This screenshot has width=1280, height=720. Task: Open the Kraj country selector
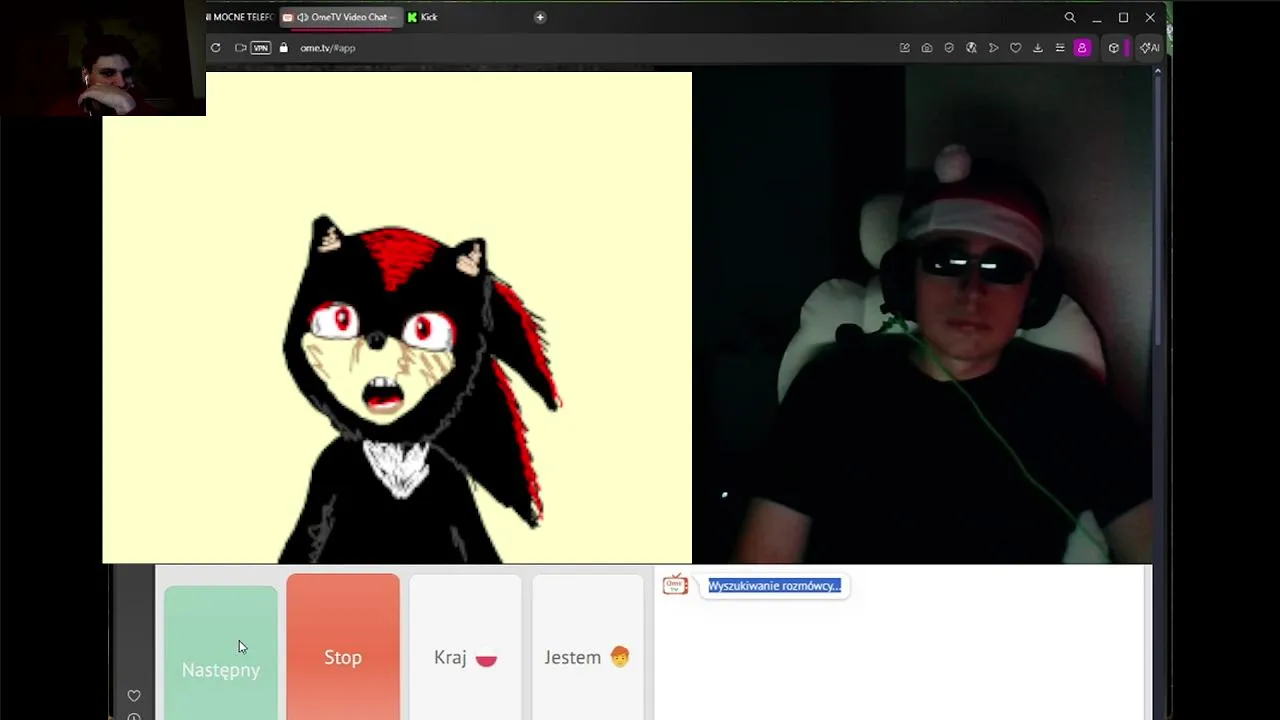click(x=465, y=648)
